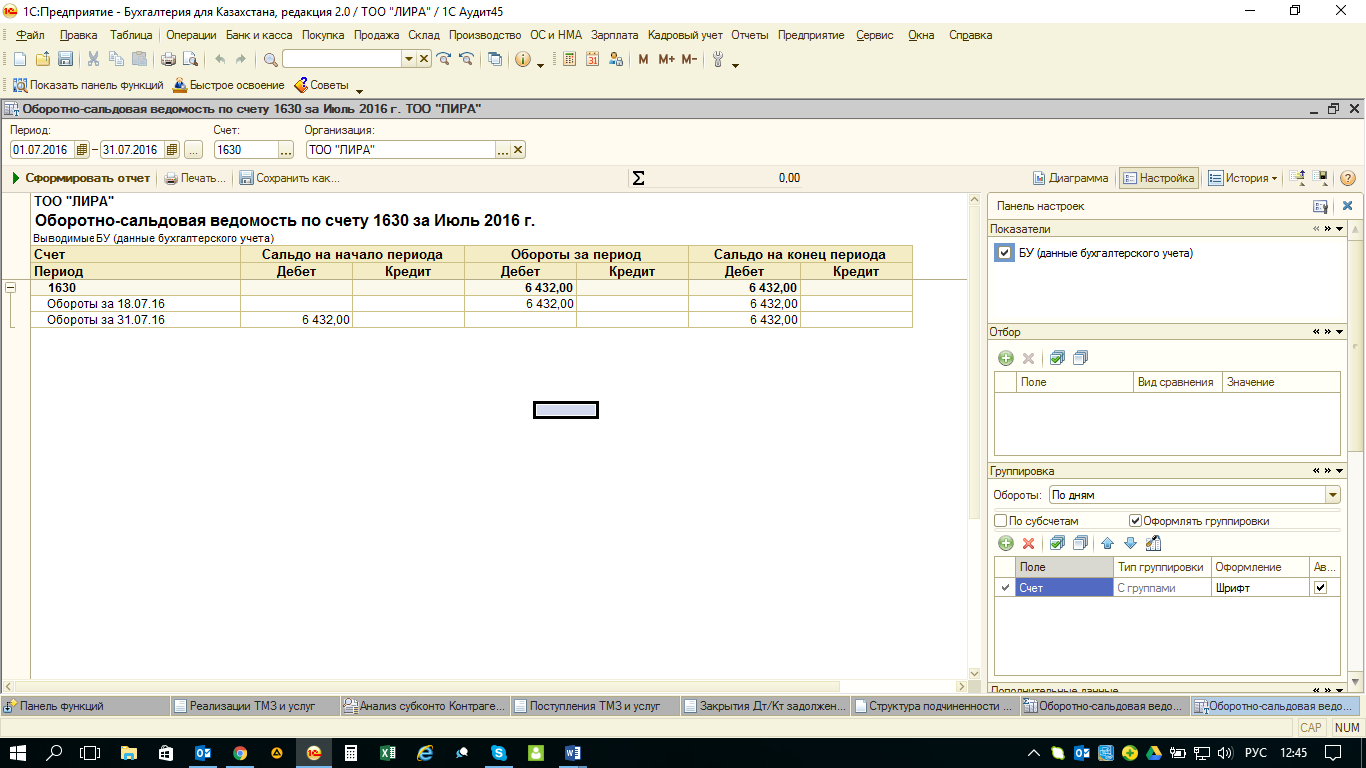Click the Print preview icon

pos(190,60)
